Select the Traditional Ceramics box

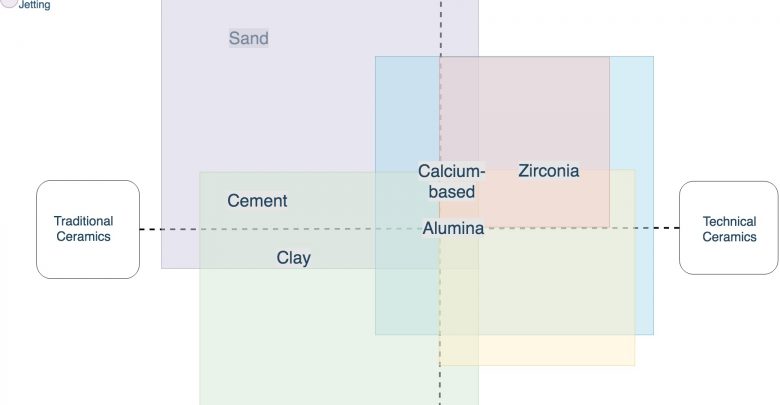tap(88, 229)
